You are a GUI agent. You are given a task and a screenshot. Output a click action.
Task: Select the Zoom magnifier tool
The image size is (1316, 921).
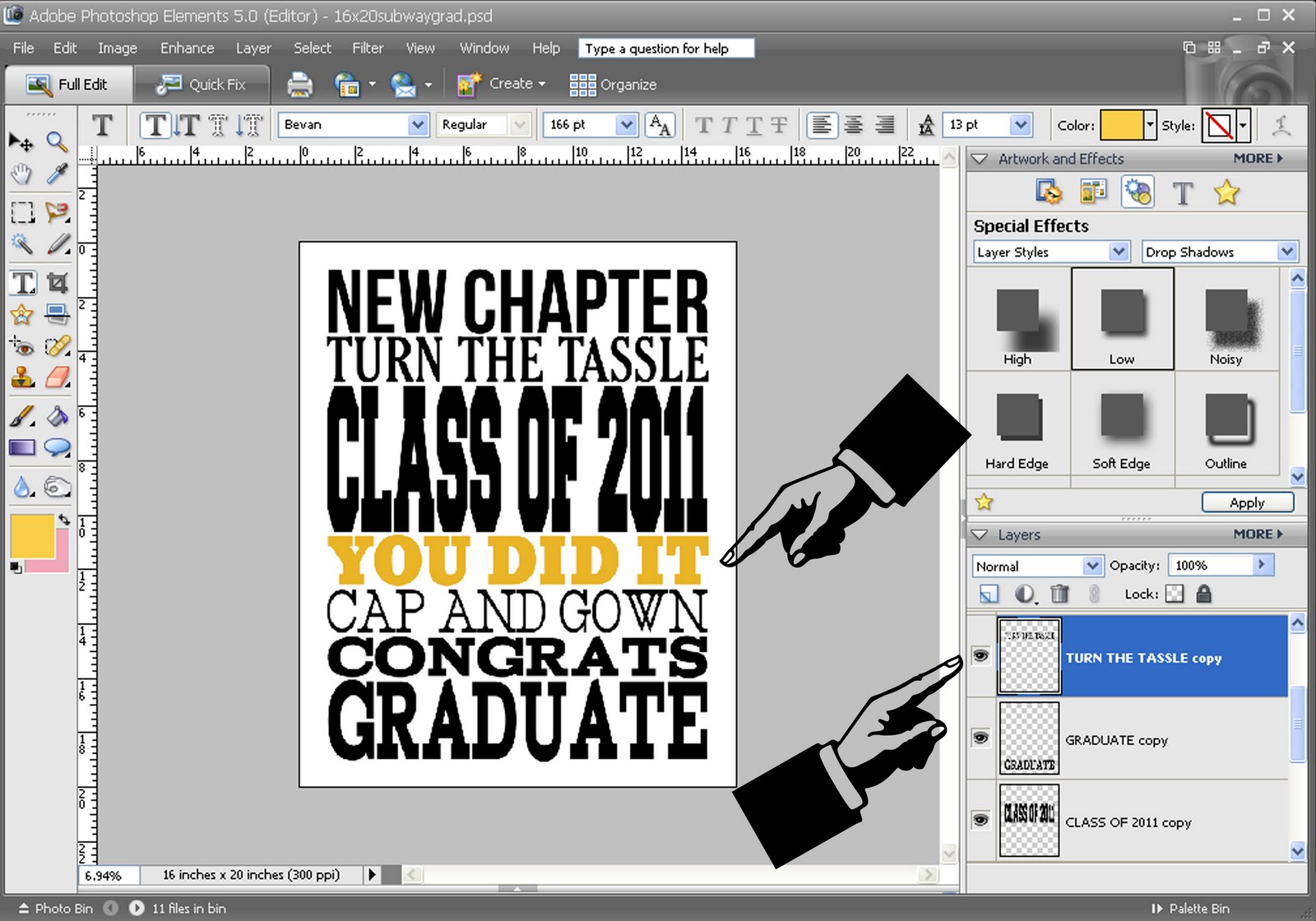click(57, 141)
